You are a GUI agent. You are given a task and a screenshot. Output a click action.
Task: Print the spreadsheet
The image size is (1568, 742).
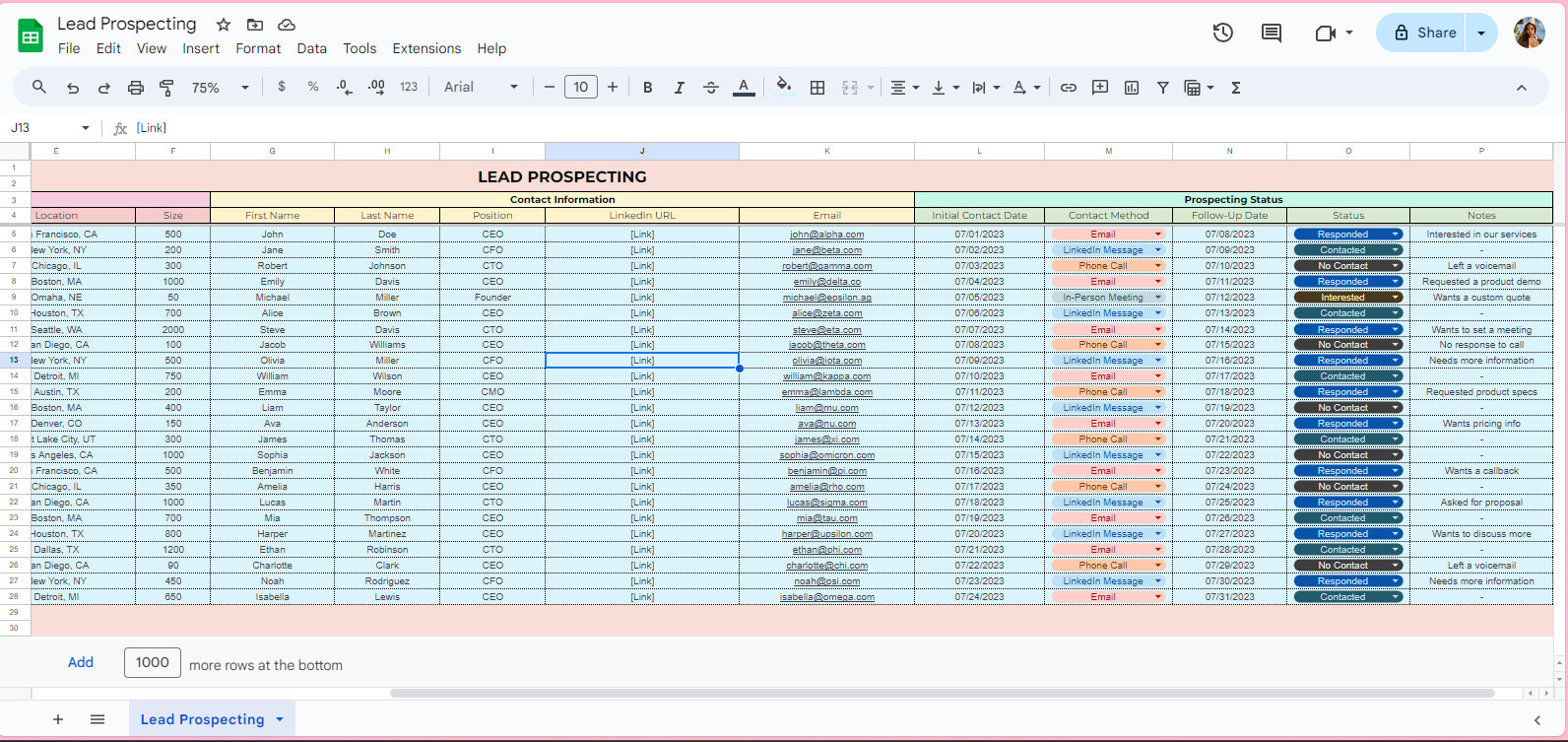click(136, 88)
